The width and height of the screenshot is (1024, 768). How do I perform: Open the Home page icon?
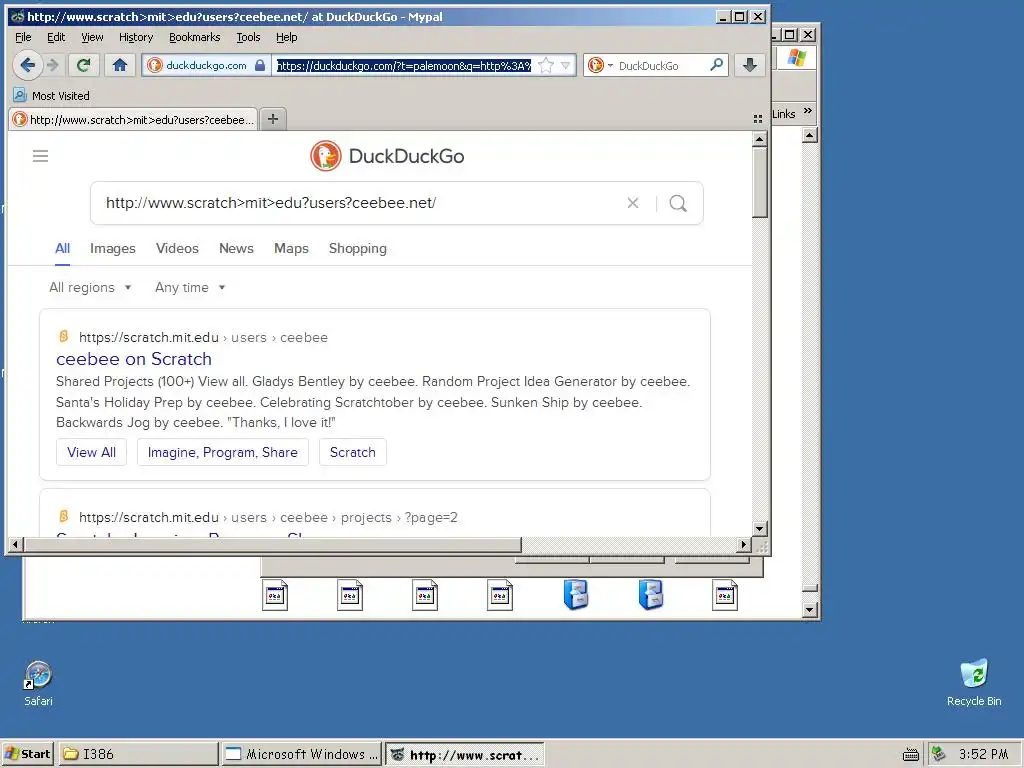pyautogui.click(x=120, y=65)
